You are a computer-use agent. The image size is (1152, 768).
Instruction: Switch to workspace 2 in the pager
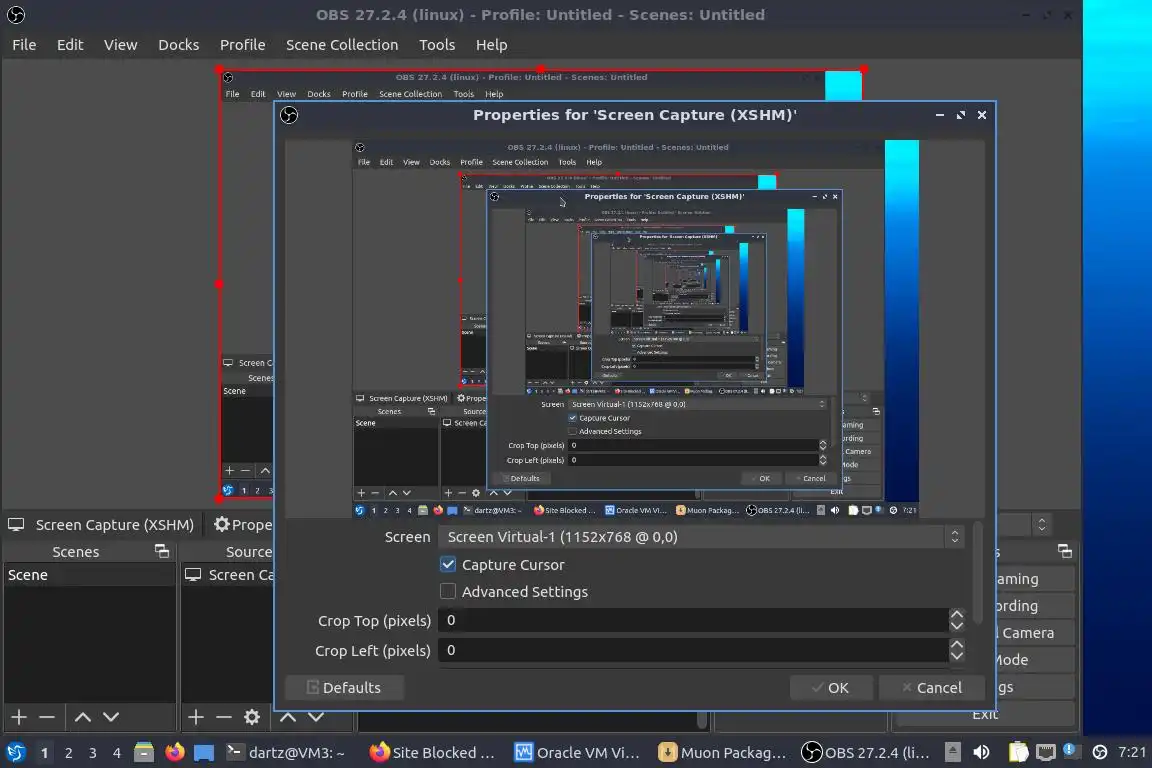[x=68, y=753]
